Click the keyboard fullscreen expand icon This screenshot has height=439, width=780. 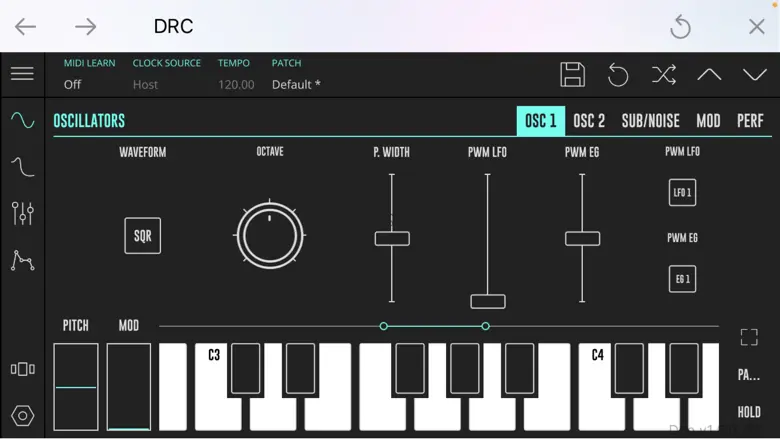(x=749, y=337)
